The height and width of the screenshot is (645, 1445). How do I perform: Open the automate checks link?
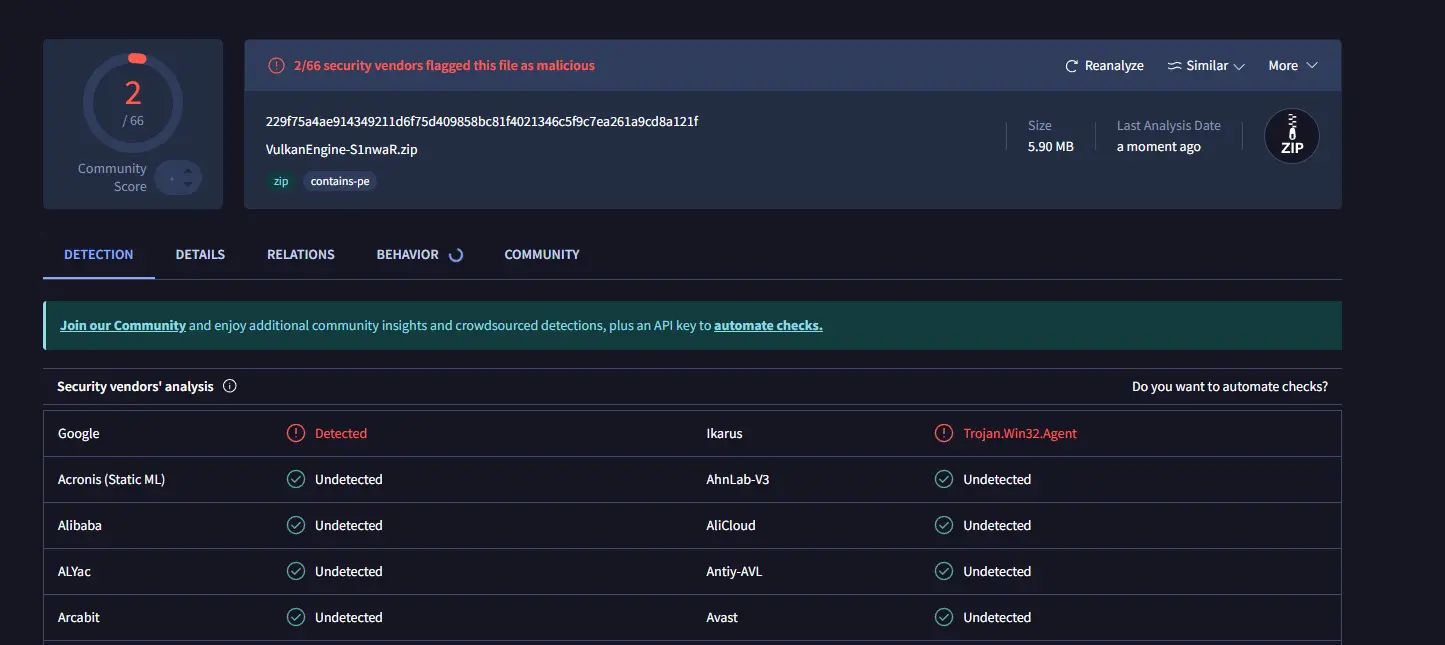pos(768,326)
